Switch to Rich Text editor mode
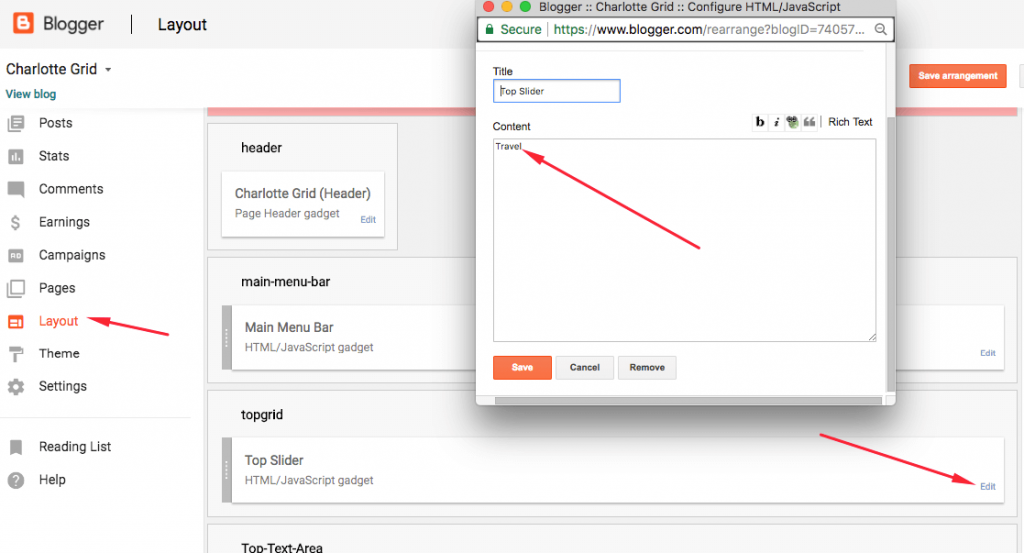The width and height of the screenshot is (1024, 553). 850,122
